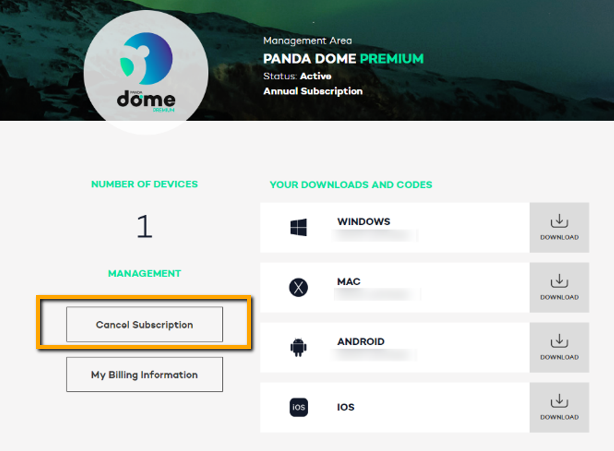Download the Android app
614x451 pixels.
point(559,348)
